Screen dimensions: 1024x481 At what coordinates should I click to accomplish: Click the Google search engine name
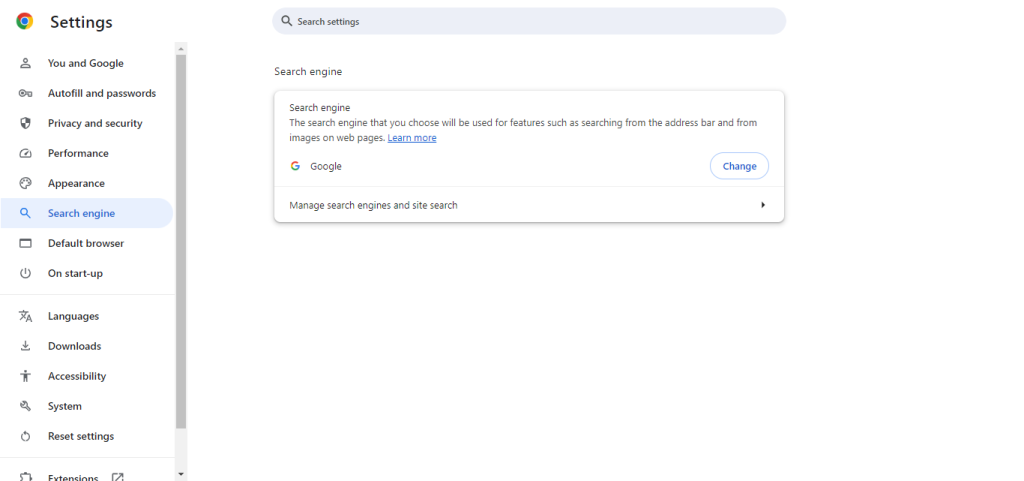point(326,166)
